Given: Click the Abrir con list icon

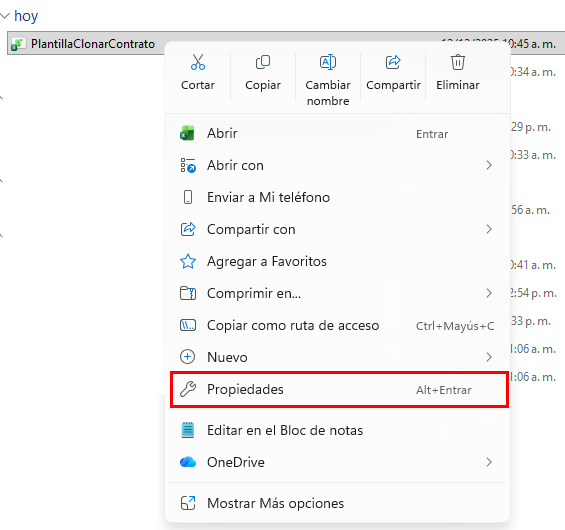Looking at the screenshot, I should point(188,165).
